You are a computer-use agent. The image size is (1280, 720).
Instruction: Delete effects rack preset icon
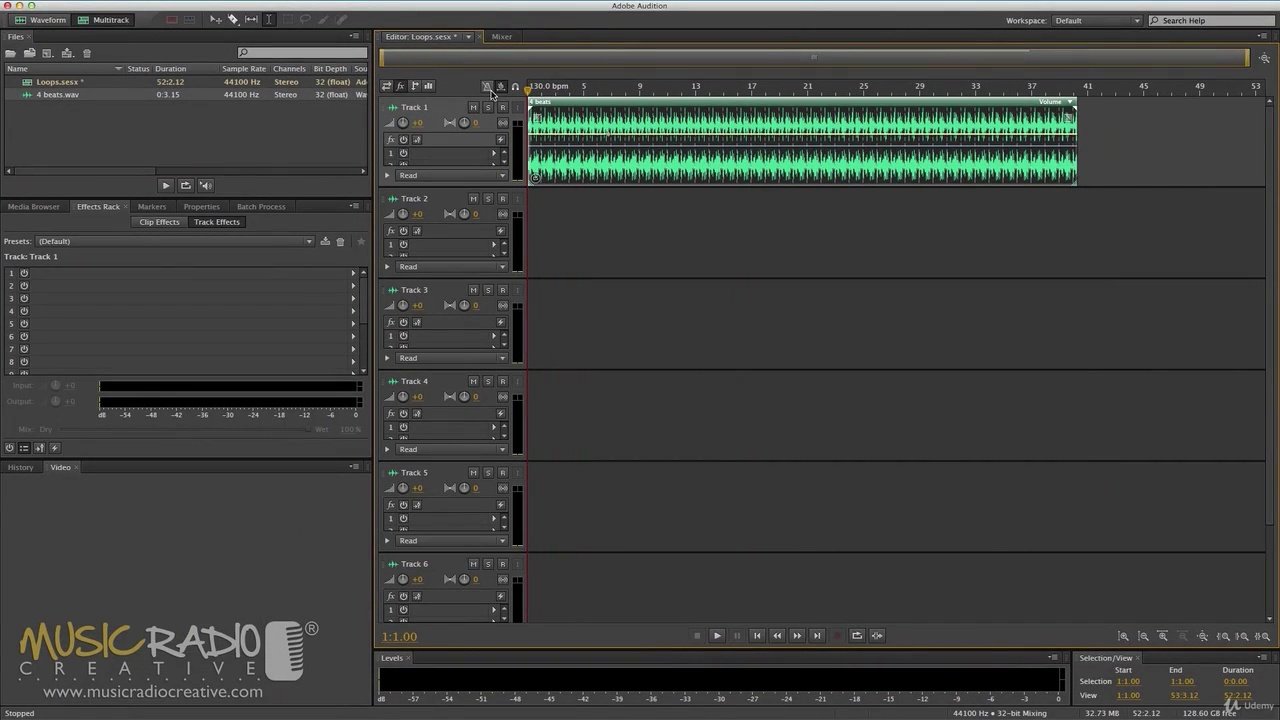[x=340, y=241]
